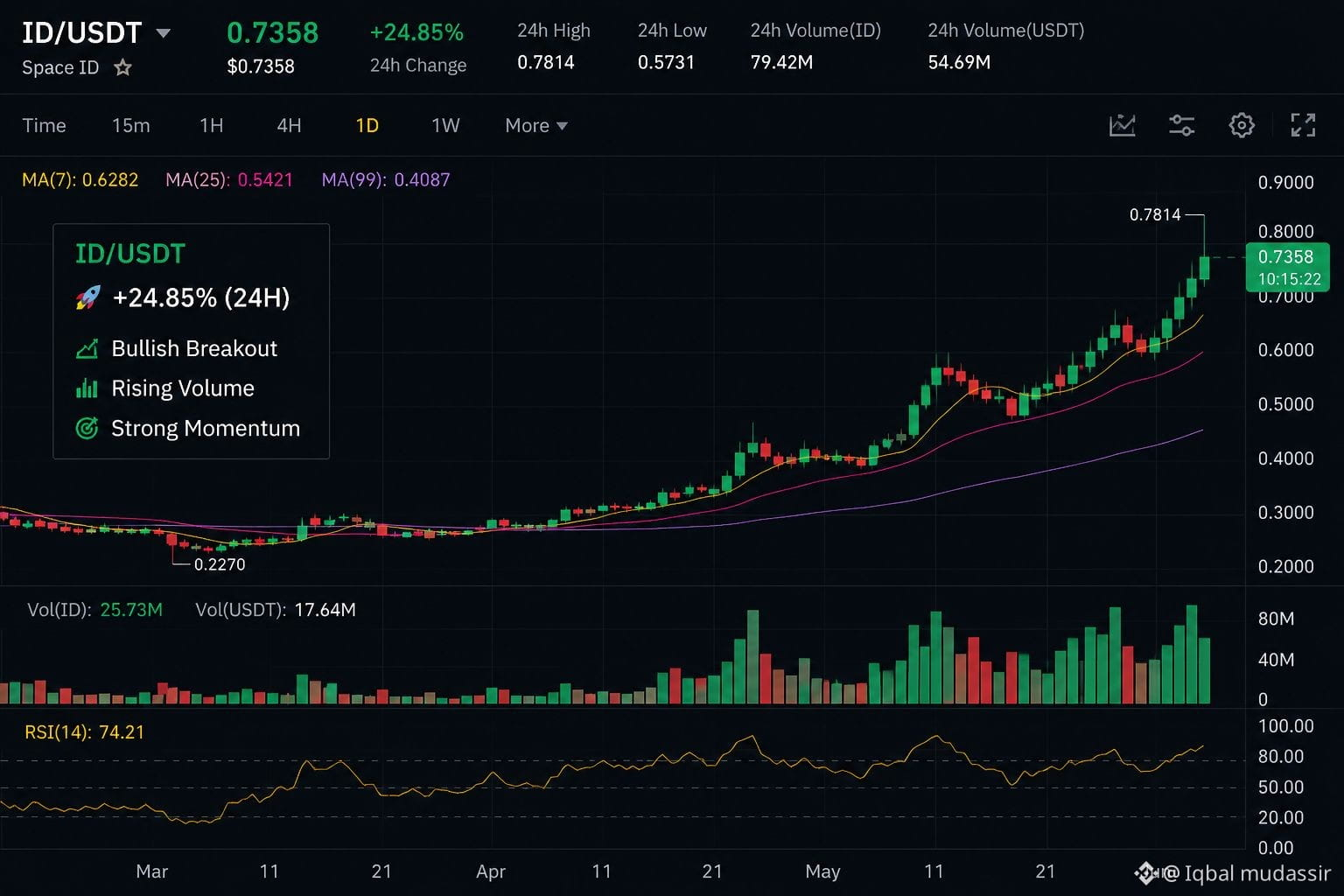Click the May date label on time axis
The width and height of the screenshot is (1344, 896).
[x=822, y=871]
